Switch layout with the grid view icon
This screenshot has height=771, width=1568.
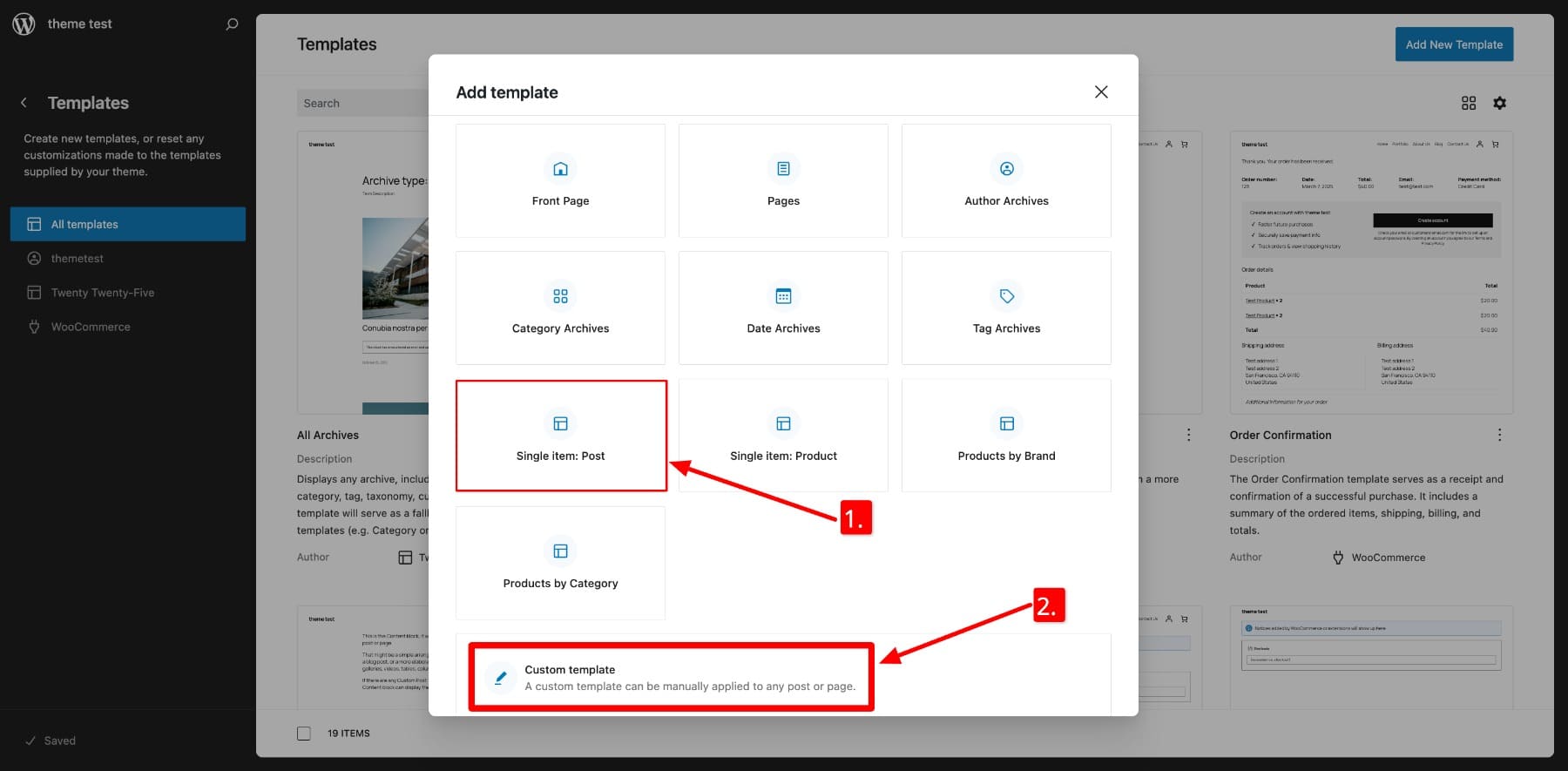point(1469,103)
